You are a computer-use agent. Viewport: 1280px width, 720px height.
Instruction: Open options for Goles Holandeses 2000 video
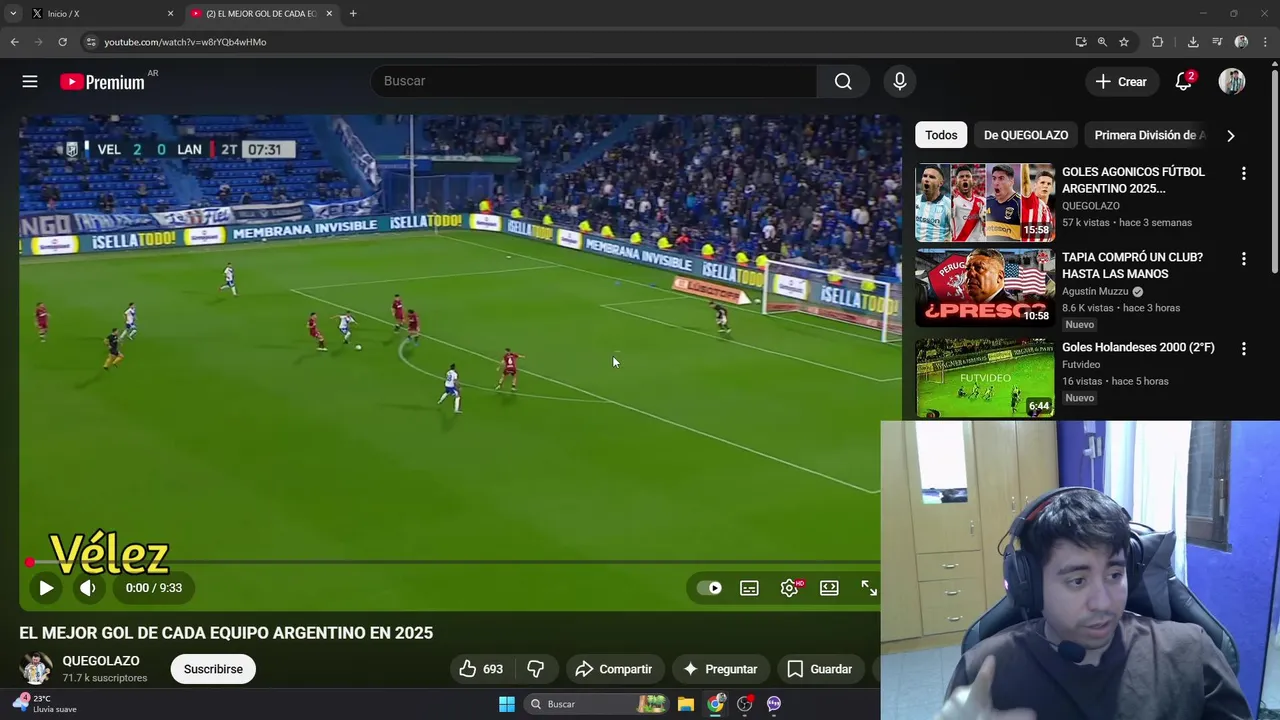(x=1244, y=349)
